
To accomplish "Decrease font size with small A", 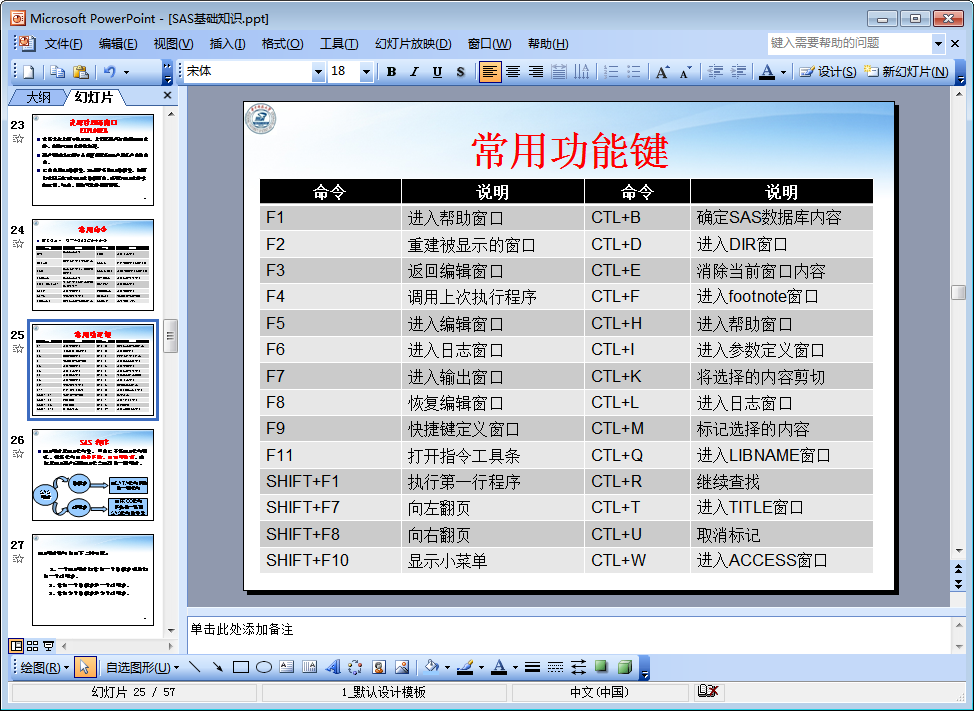I will click(x=685, y=72).
